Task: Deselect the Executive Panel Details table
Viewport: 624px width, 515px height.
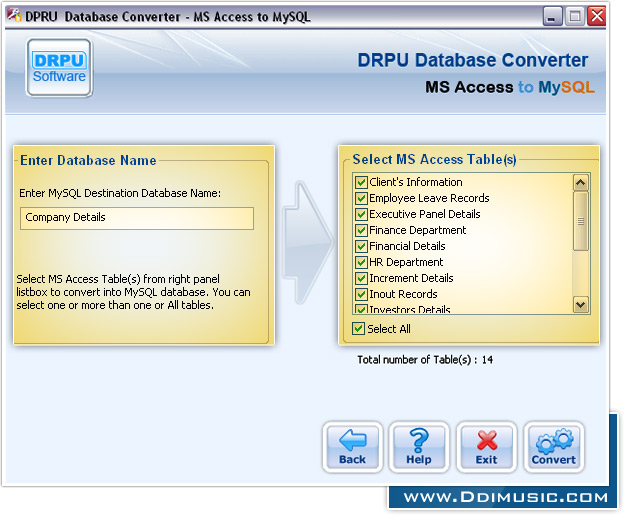Action: [361, 214]
